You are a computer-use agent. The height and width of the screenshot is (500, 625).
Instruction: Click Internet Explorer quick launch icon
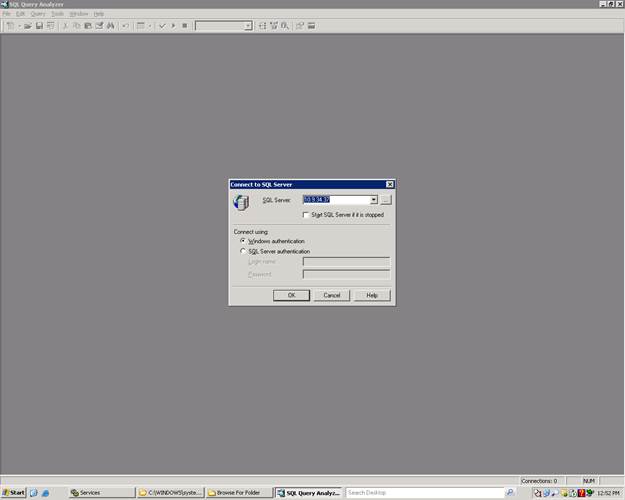[45, 493]
